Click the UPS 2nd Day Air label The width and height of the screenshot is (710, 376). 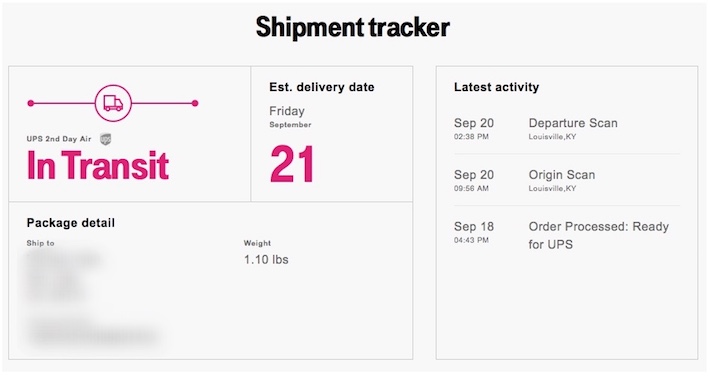59,139
